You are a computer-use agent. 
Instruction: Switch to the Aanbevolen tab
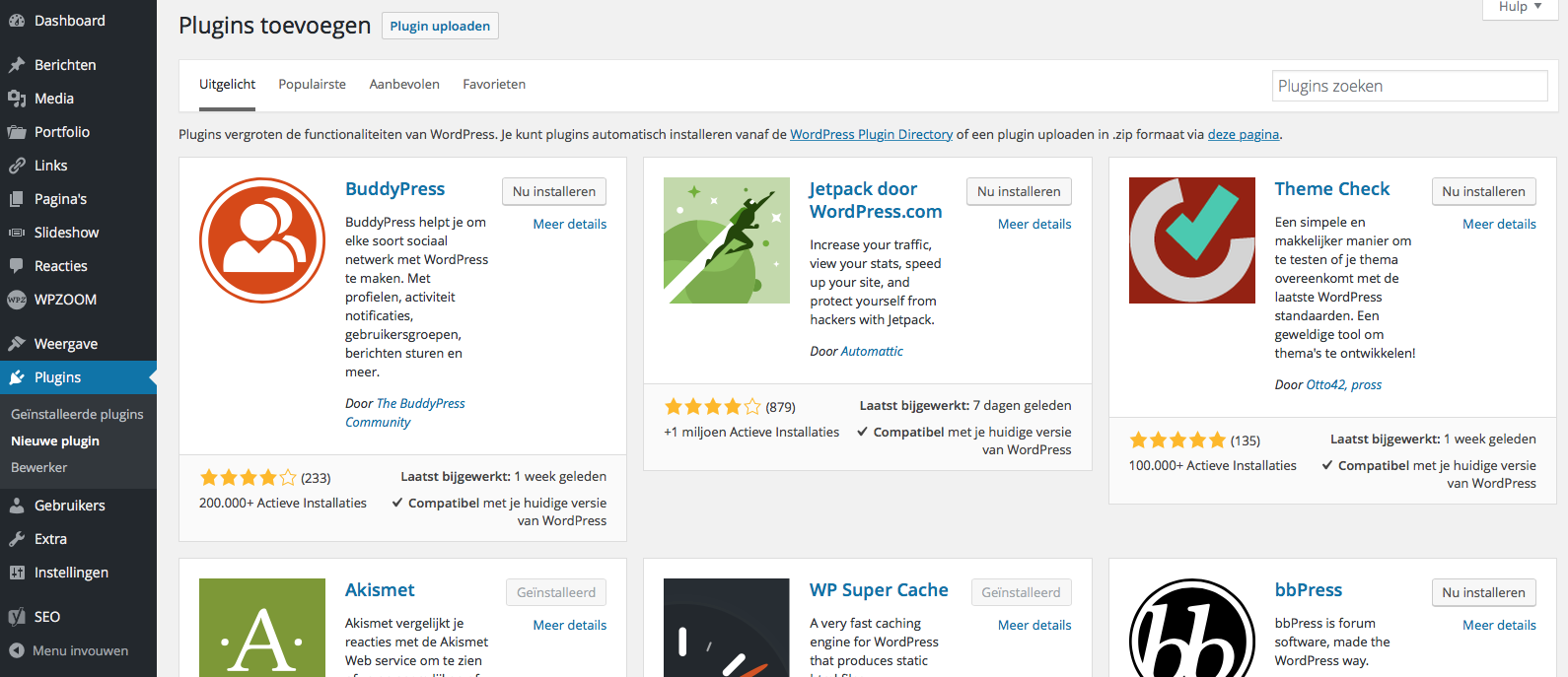[x=404, y=85]
